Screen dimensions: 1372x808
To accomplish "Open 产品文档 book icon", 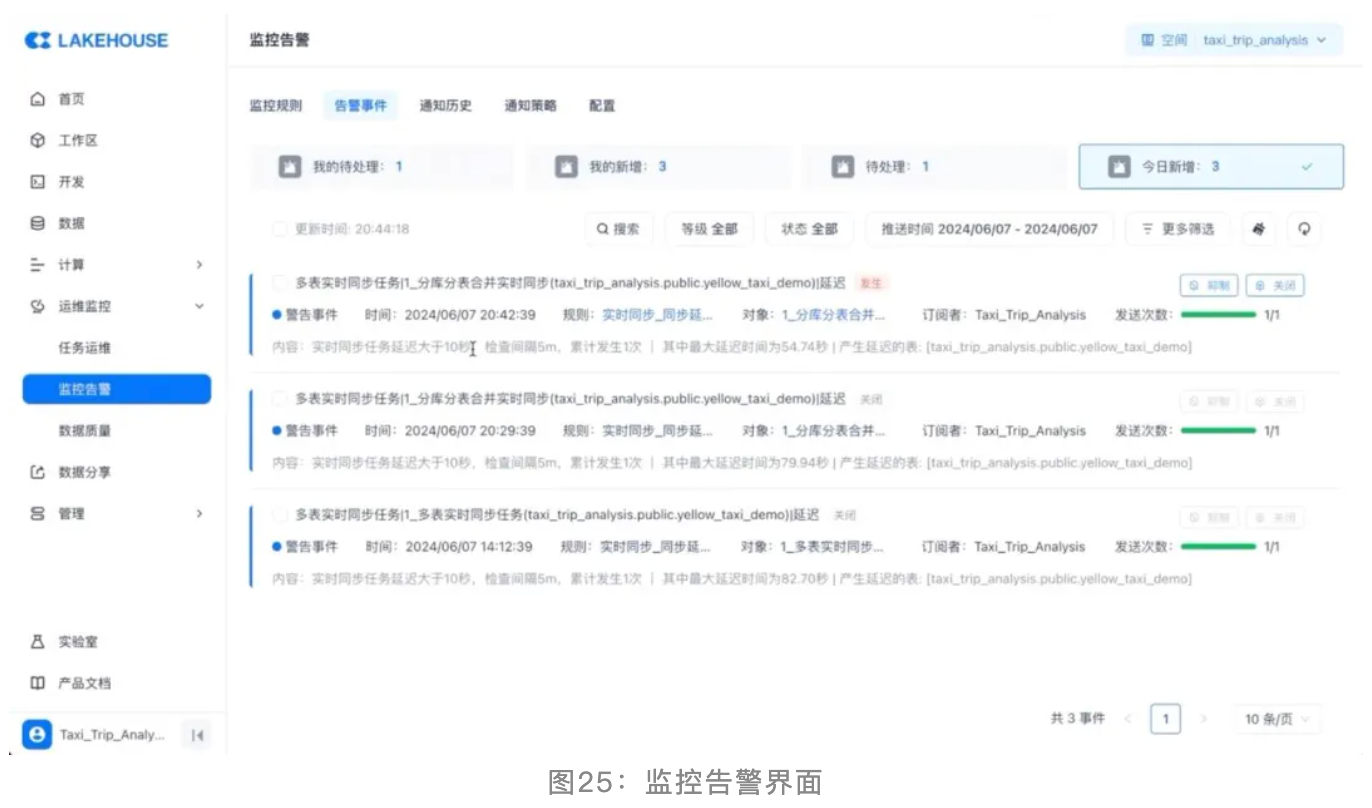I will (38, 683).
